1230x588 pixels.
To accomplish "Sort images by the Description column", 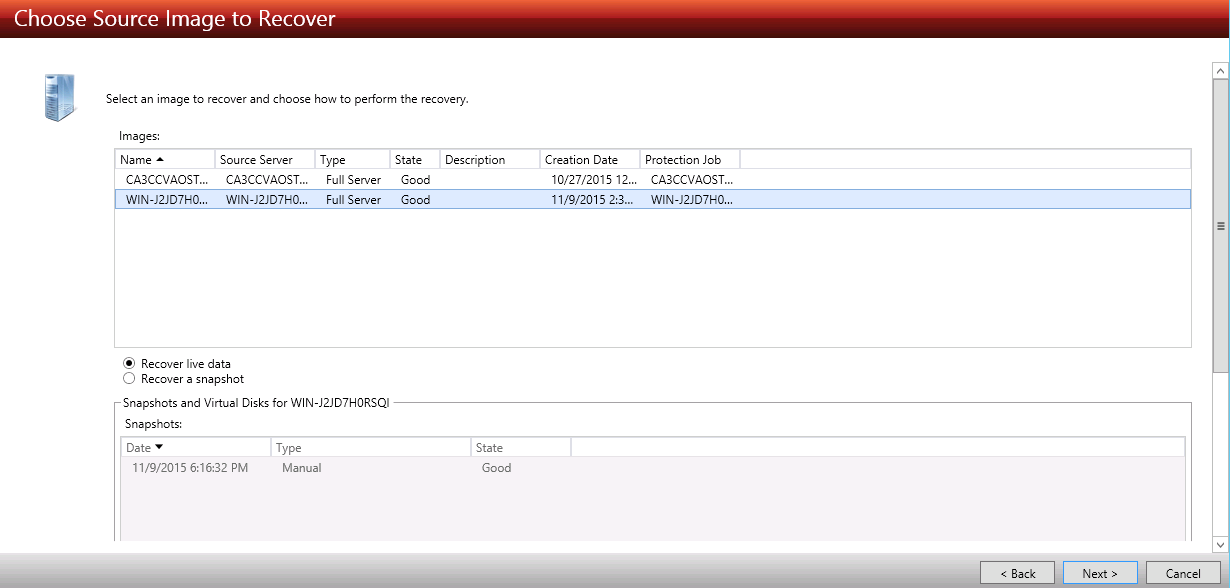I will pos(490,160).
